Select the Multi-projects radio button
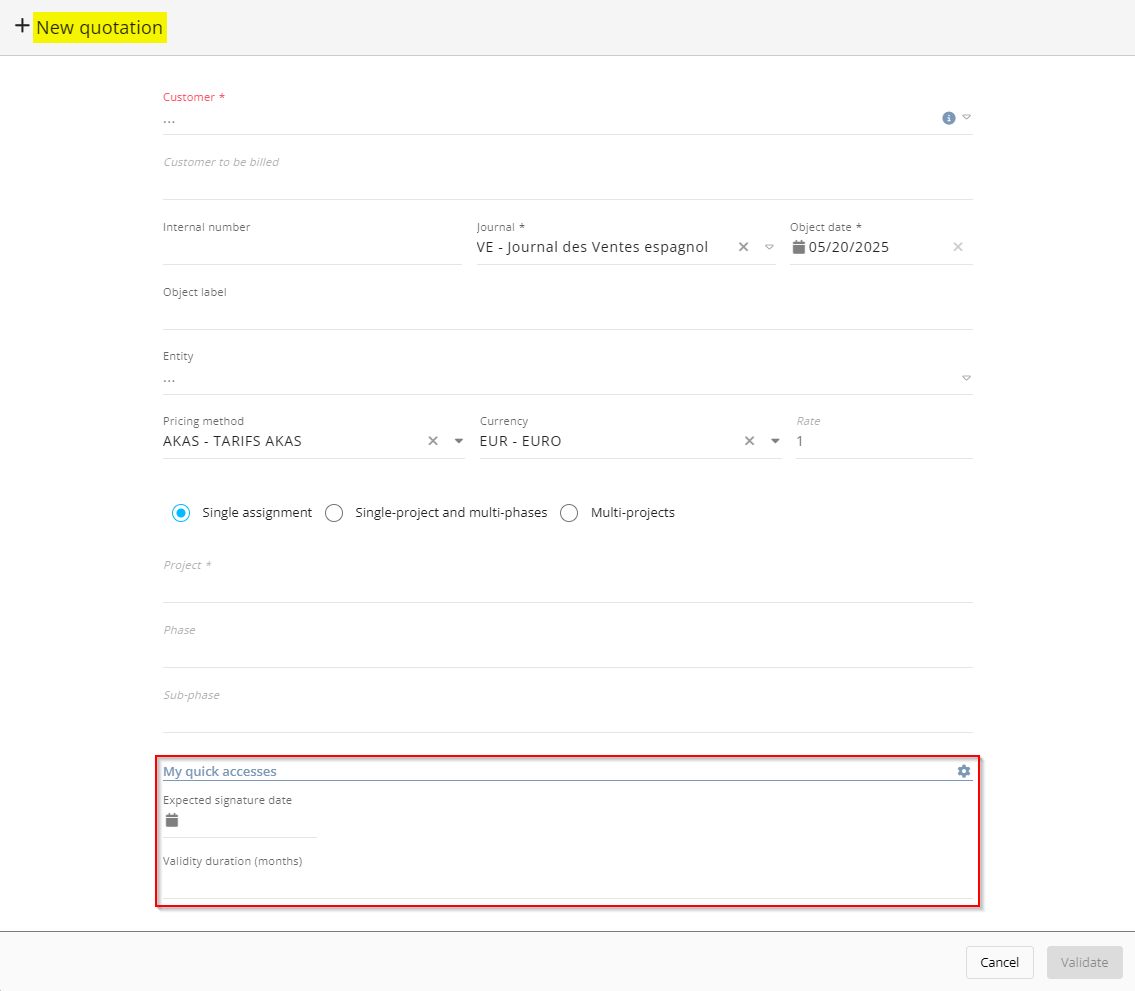Screen dimensions: 1135x991 (569, 513)
